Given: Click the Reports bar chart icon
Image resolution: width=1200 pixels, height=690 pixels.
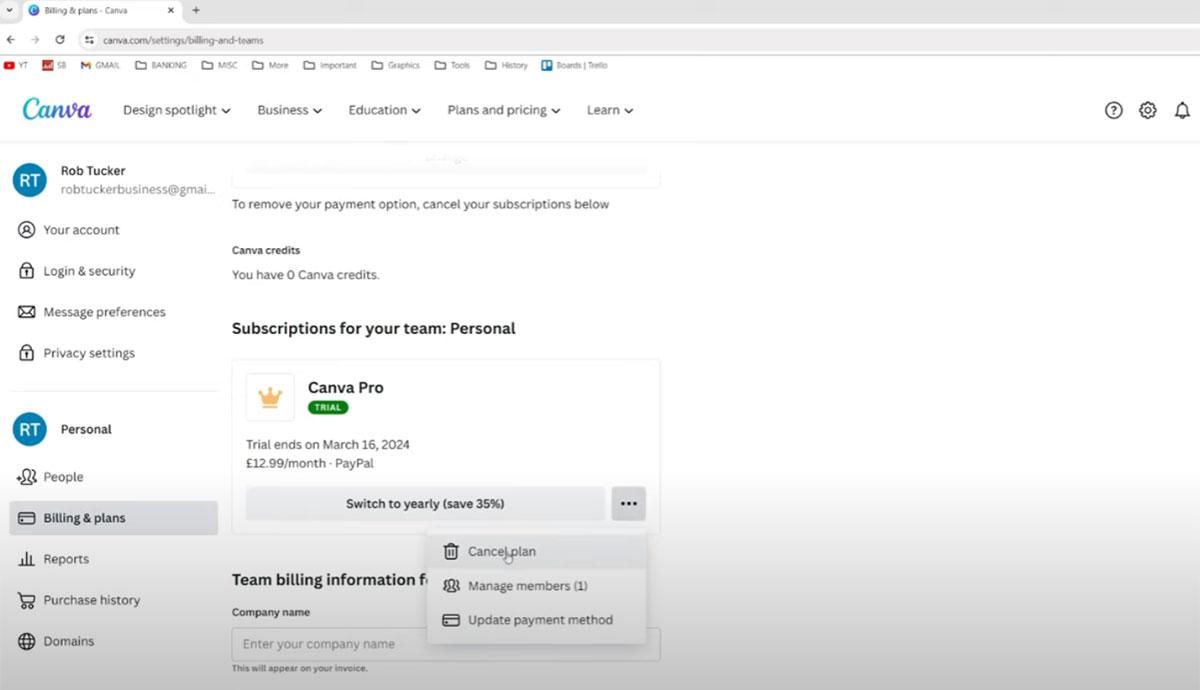Looking at the screenshot, I should [x=26, y=559].
